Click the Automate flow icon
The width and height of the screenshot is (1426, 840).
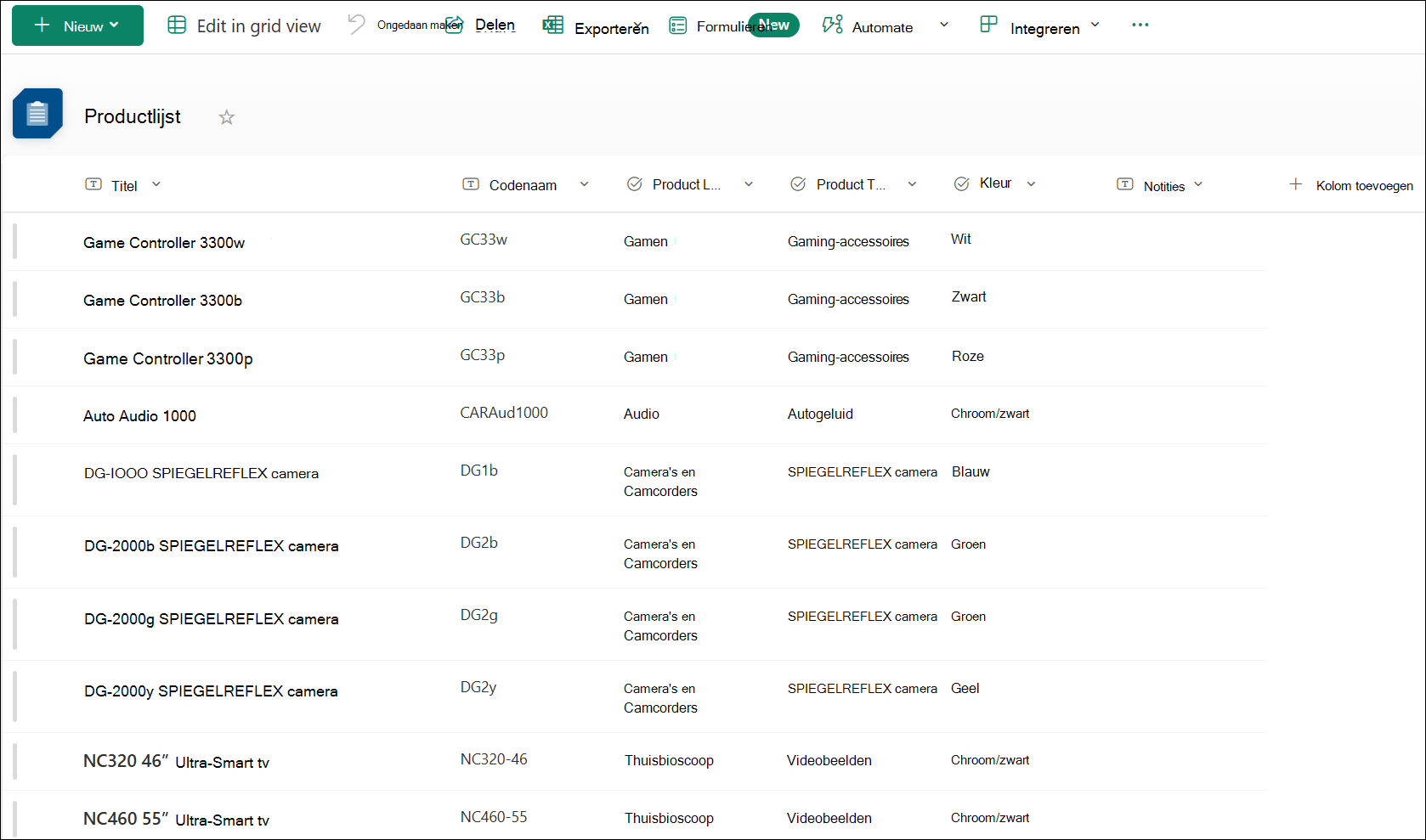coord(833,25)
